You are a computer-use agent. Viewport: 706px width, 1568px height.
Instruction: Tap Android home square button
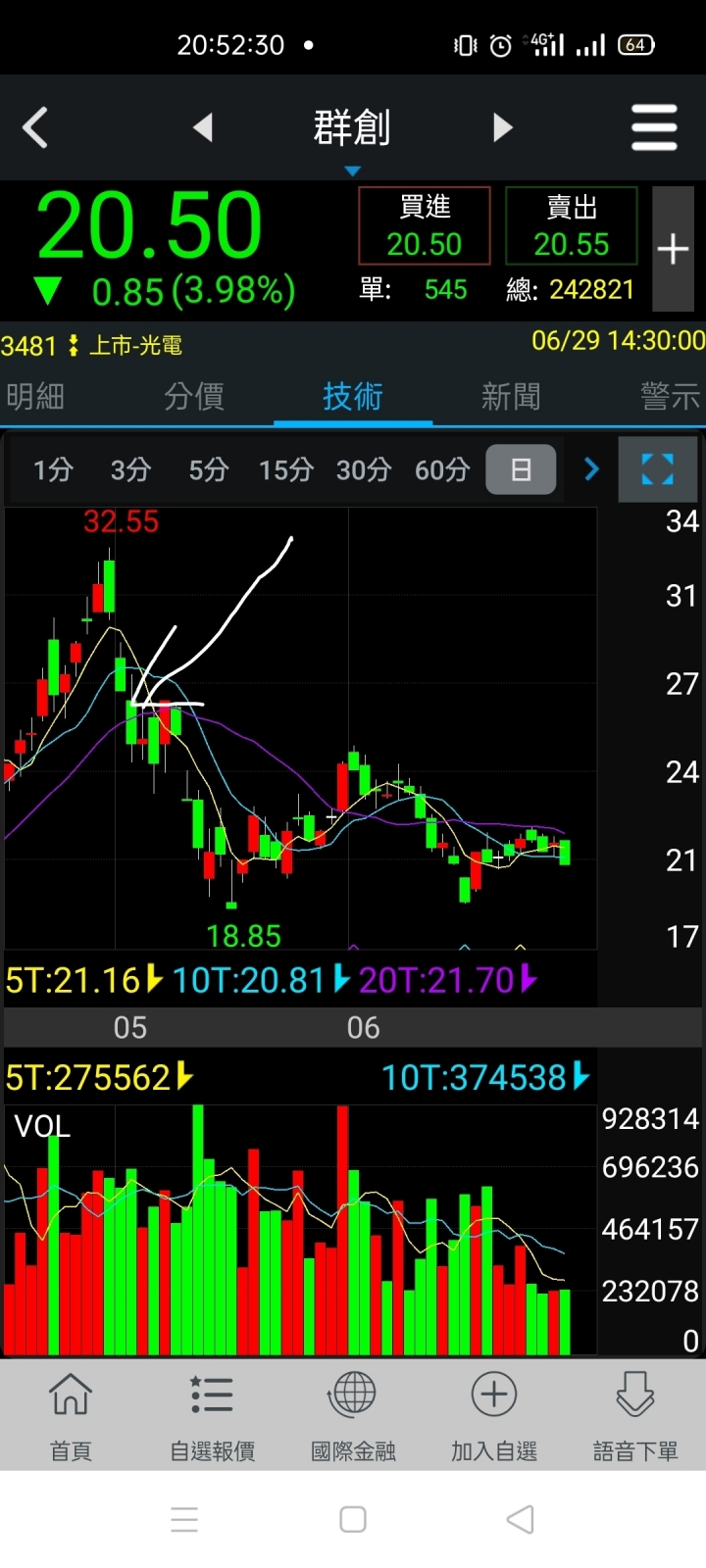click(x=353, y=1520)
